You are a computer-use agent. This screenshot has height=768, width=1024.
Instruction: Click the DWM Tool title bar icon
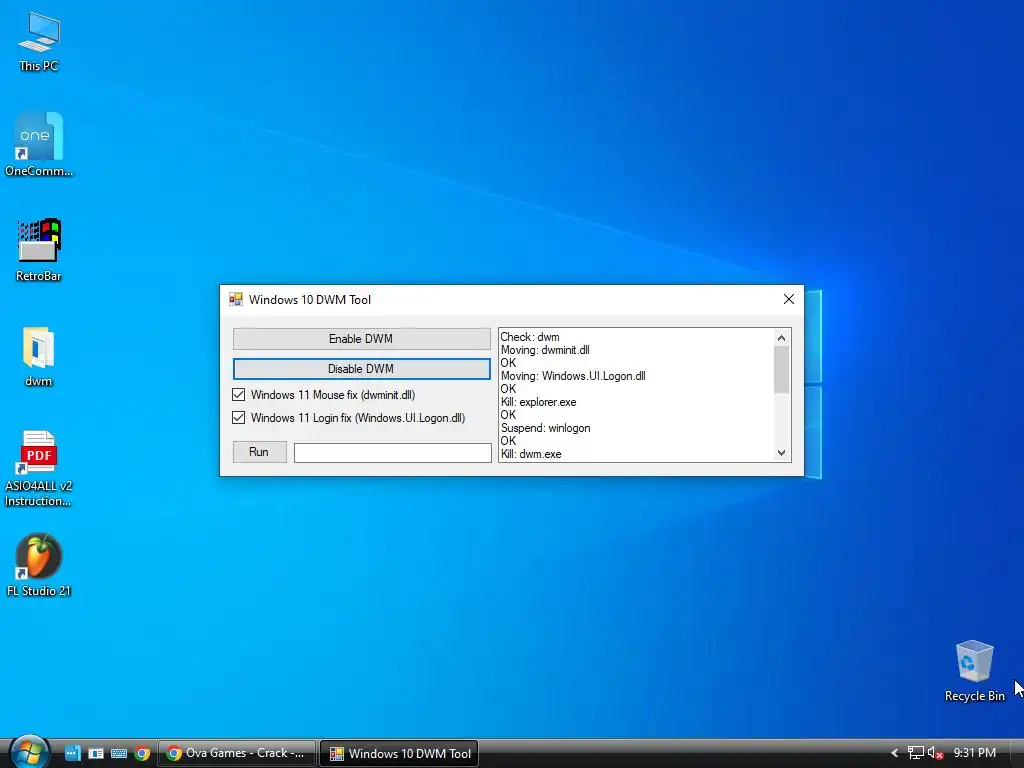point(236,300)
